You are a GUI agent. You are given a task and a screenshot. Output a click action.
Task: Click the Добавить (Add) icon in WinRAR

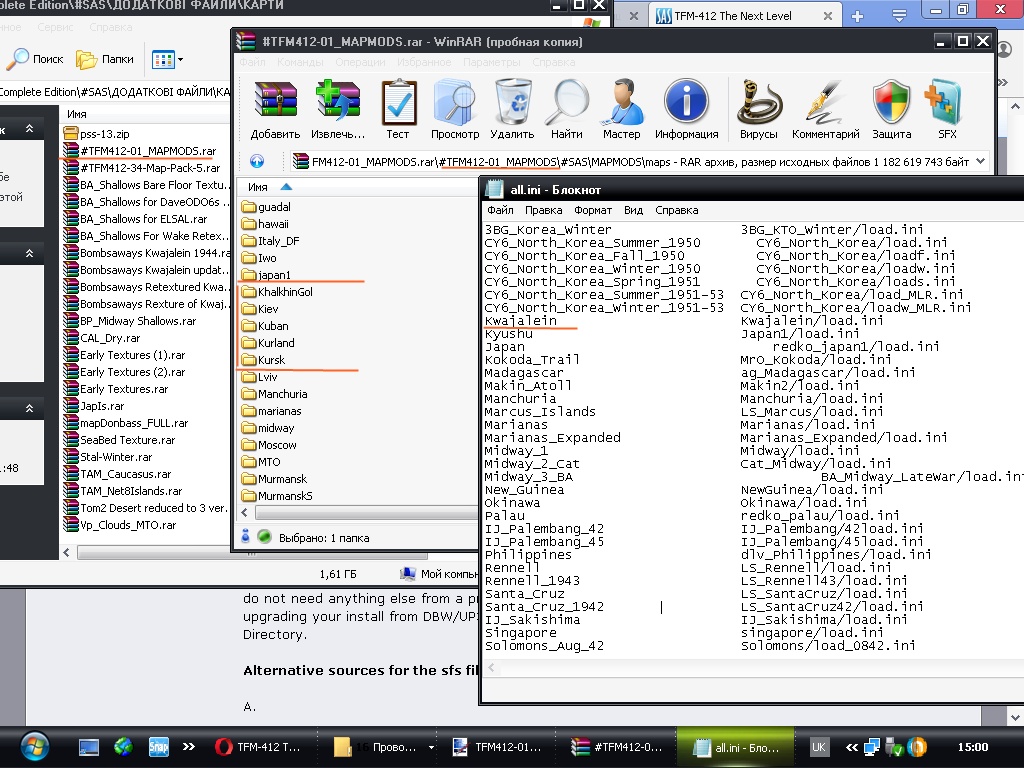tap(275, 103)
